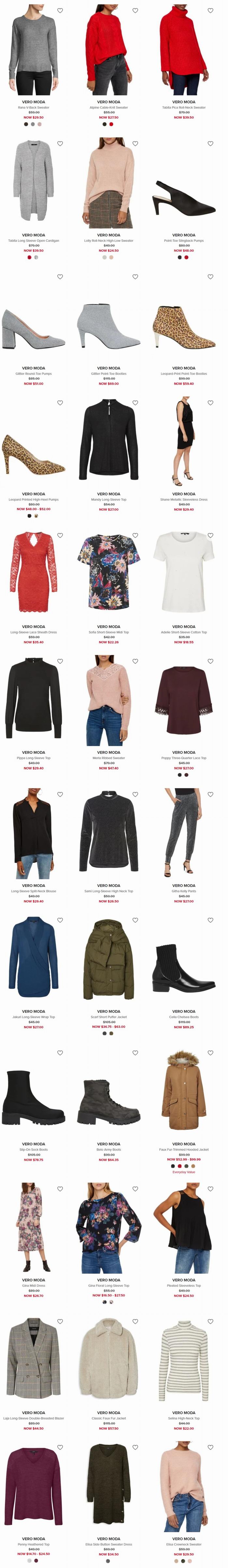Choose red swatch for Alpine Cable-Knit Sweater
The image size is (228, 1568).
[x=112, y=124]
